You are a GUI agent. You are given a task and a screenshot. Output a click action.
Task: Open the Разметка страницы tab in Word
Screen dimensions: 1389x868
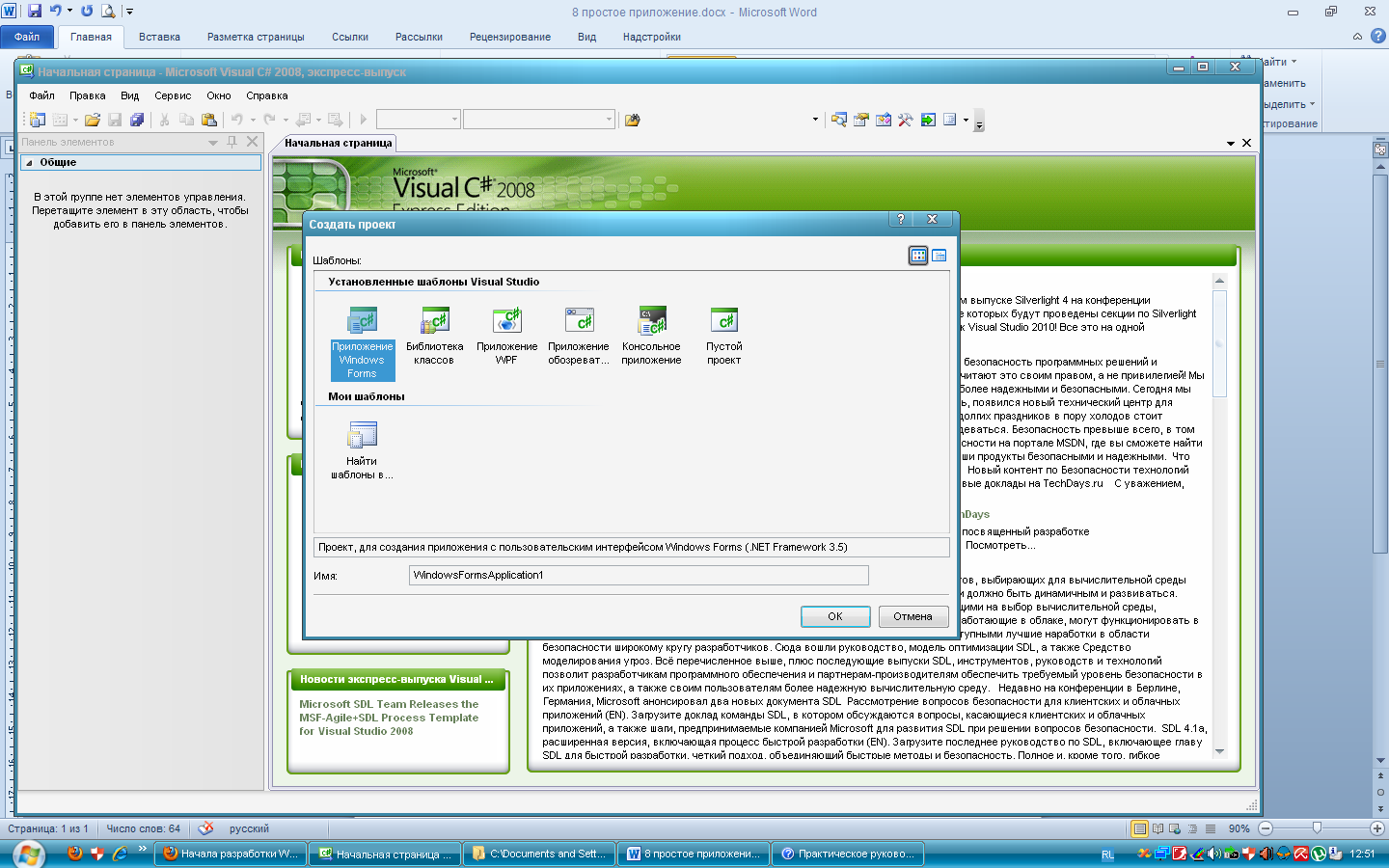click(256, 37)
